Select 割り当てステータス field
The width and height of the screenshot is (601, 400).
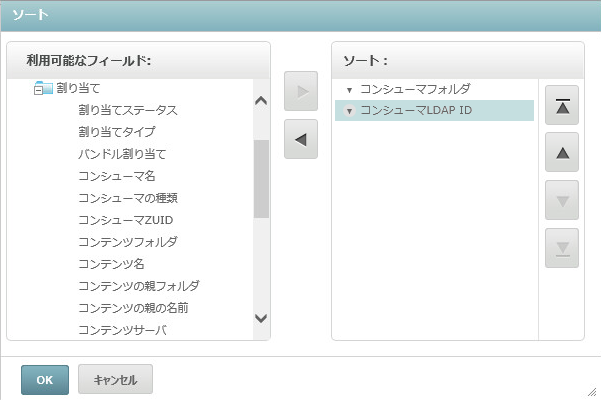pyautogui.click(x=128, y=110)
